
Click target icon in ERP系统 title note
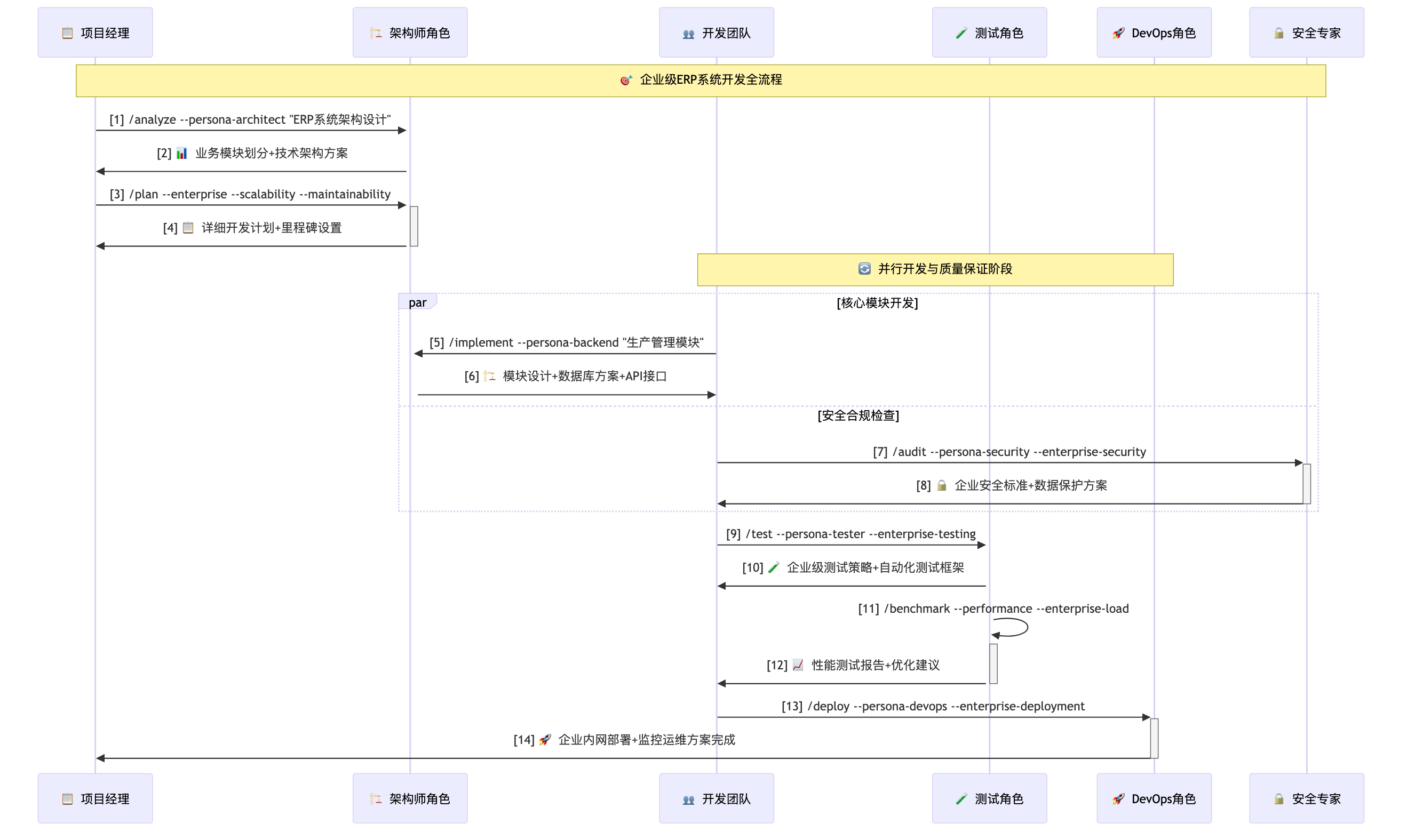tap(626, 81)
